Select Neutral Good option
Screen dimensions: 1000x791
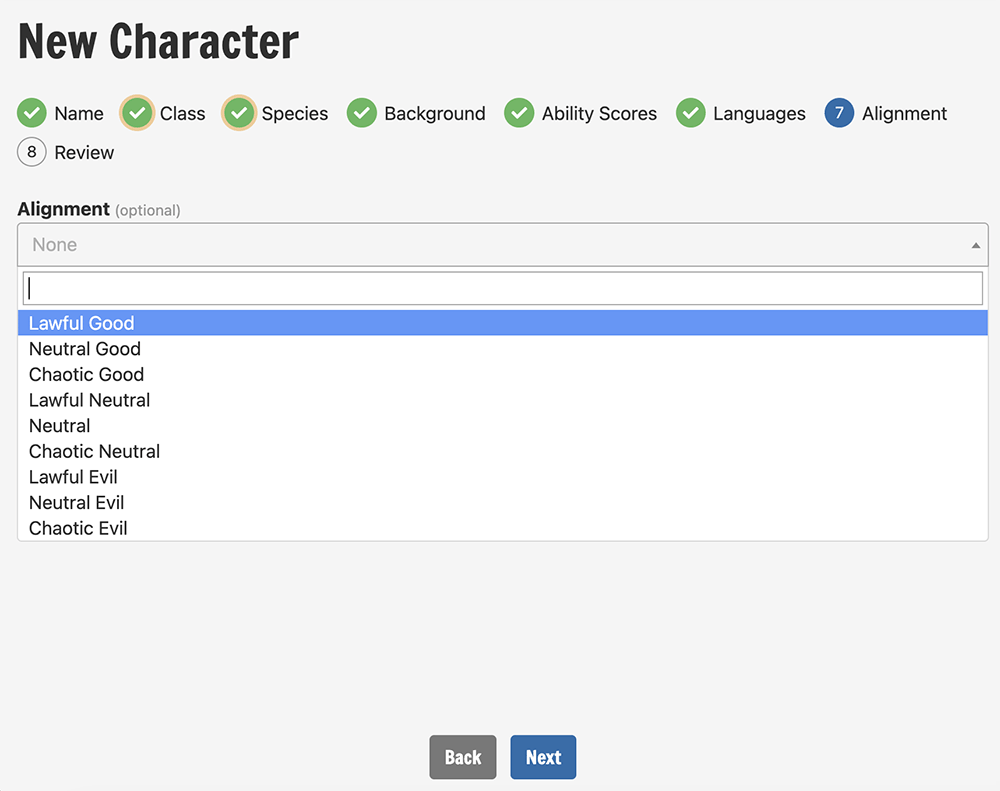(503, 349)
